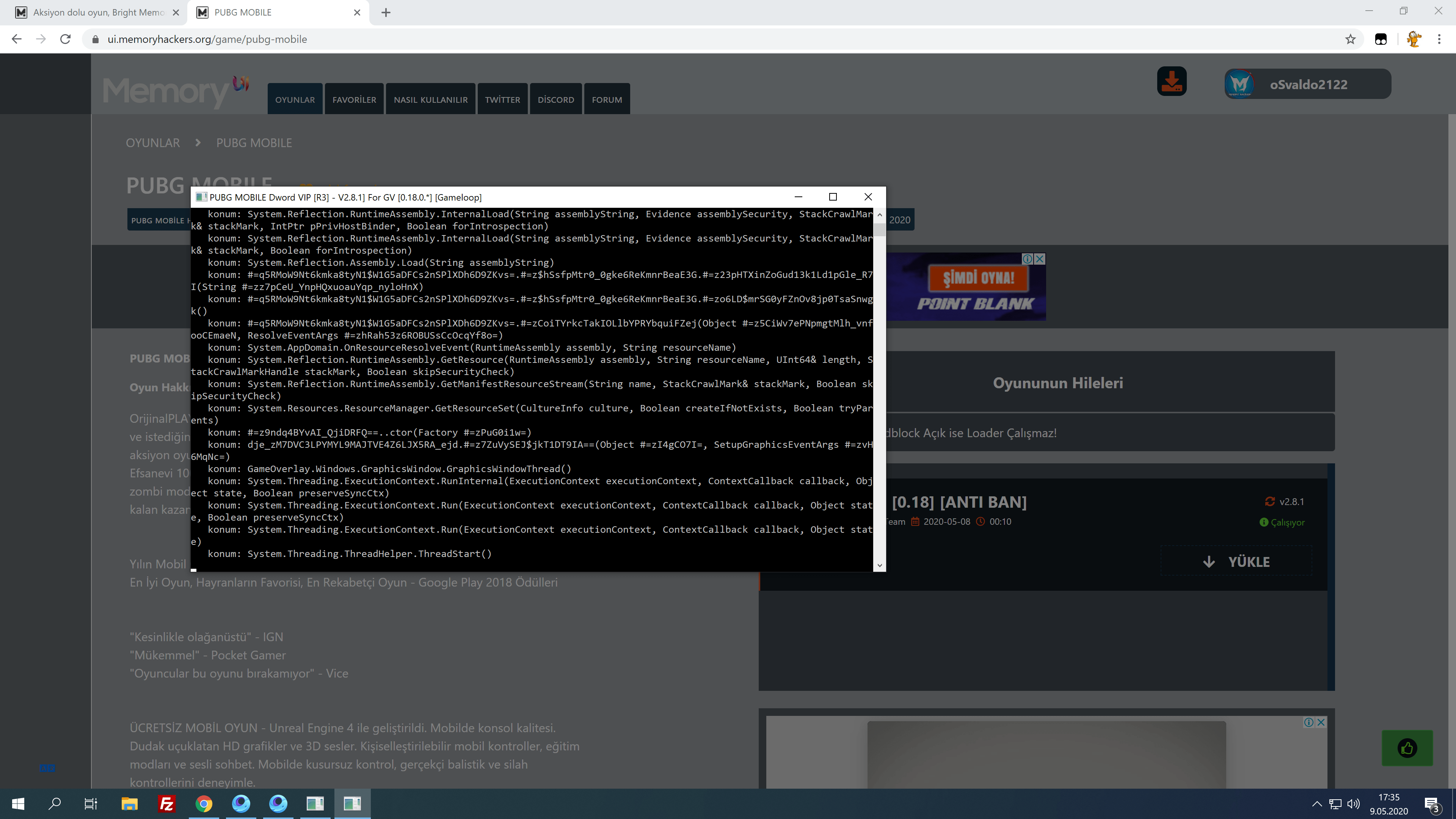Click the network icon in system tray
Image resolution: width=1456 pixels, height=819 pixels.
click(1335, 804)
